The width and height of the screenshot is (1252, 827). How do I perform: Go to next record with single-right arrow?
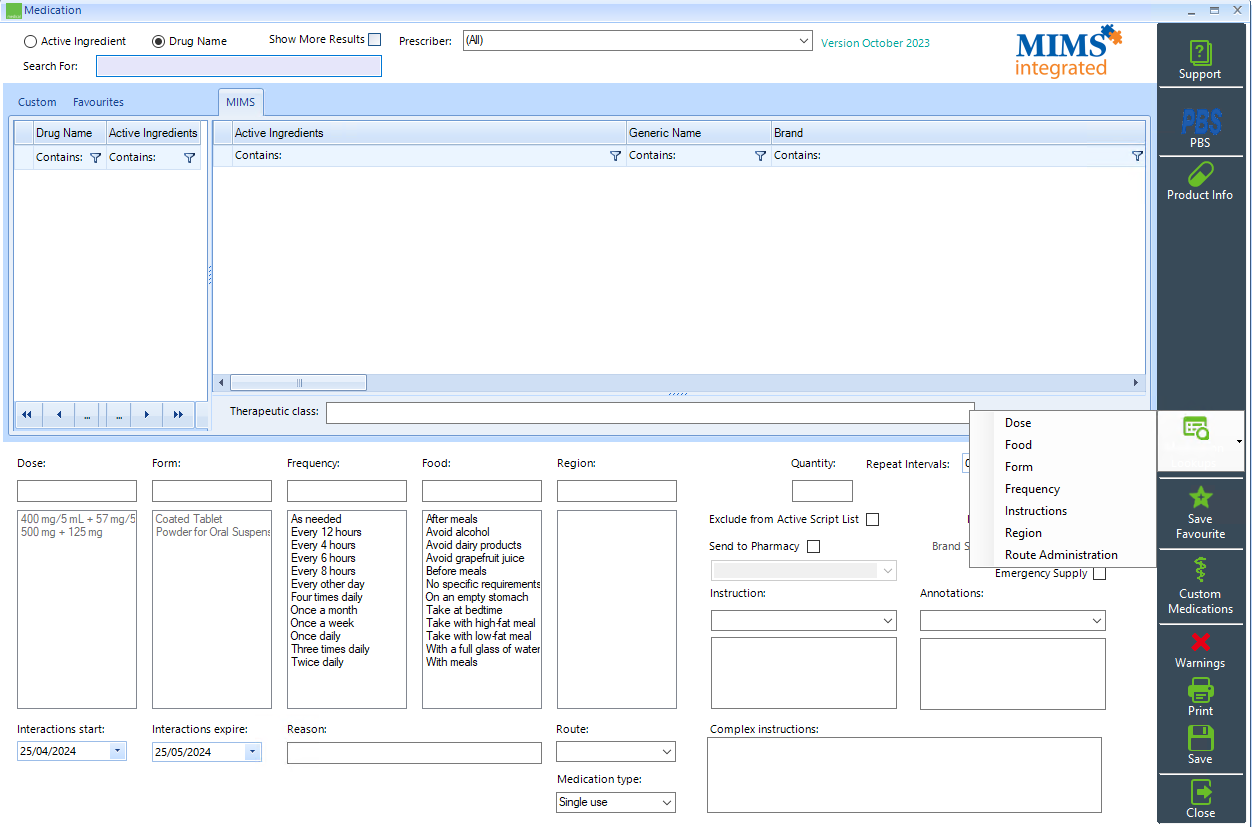(148, 414)
